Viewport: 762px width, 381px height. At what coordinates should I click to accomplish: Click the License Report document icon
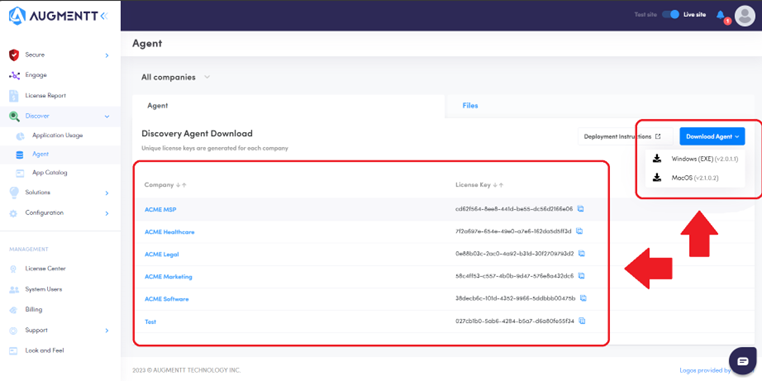14,96
